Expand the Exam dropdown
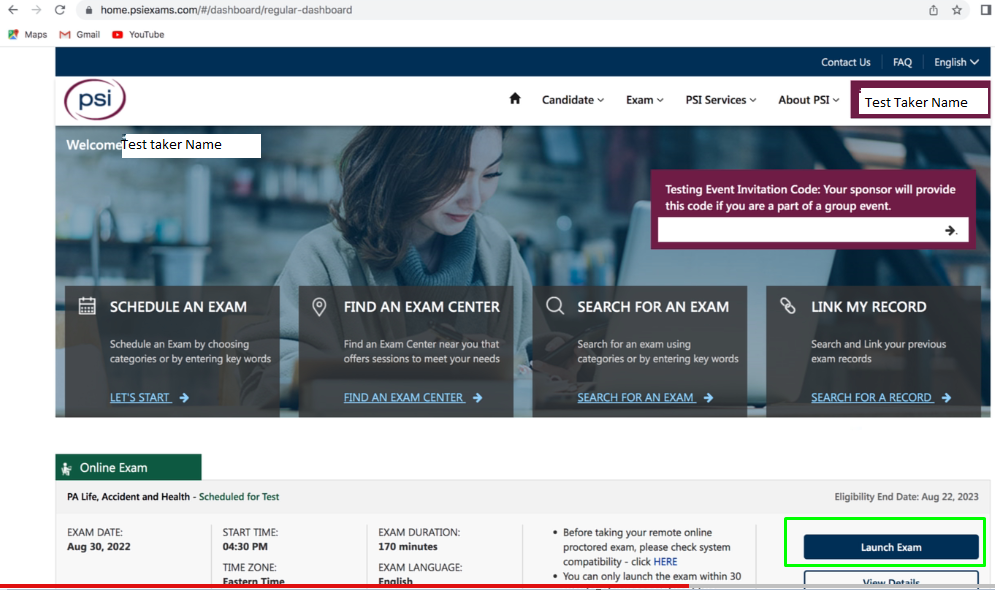 click(644, 99)
